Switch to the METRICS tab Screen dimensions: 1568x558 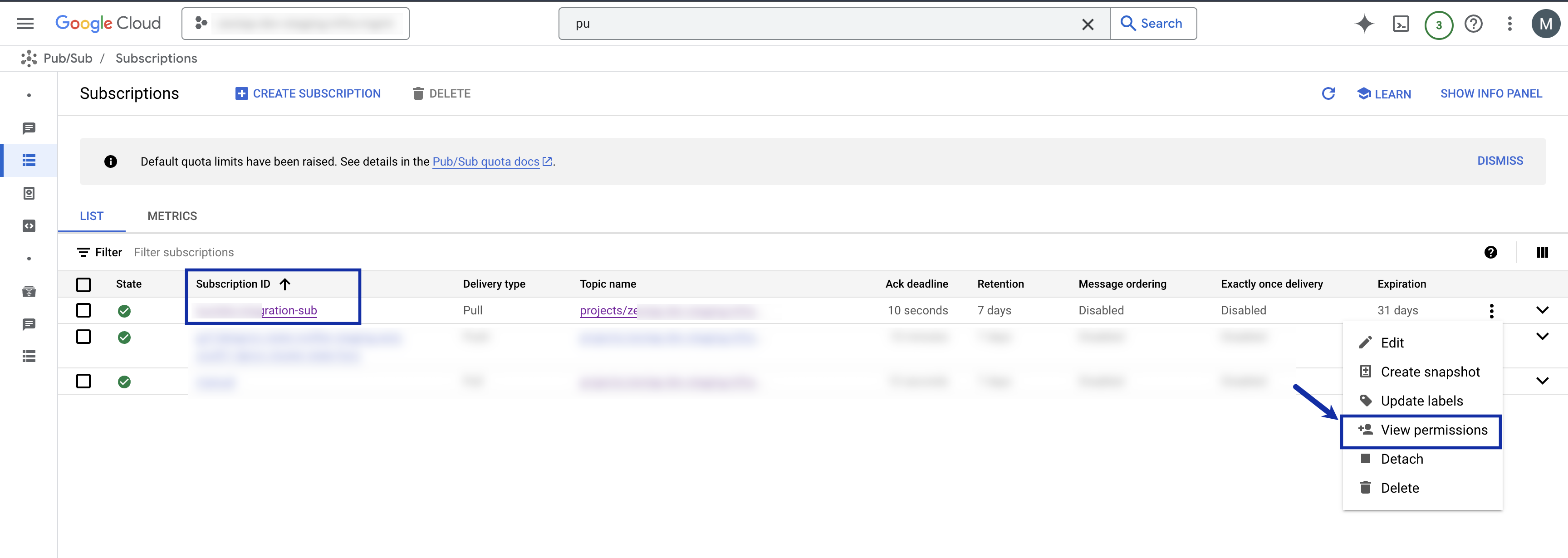coord(172,216)
